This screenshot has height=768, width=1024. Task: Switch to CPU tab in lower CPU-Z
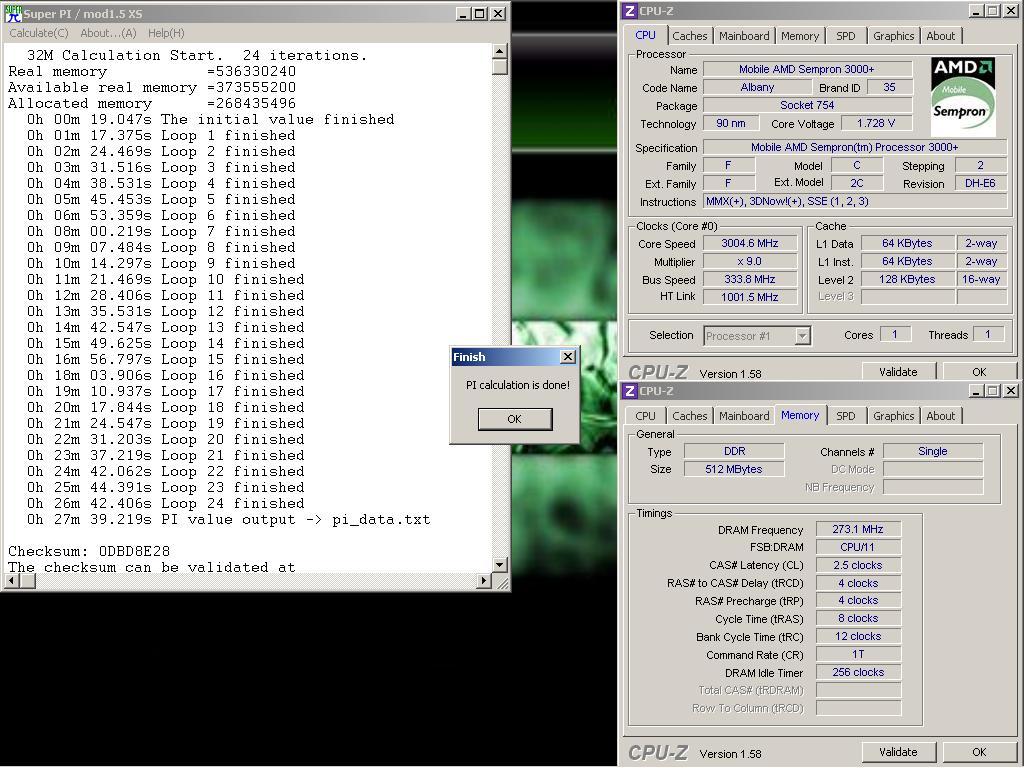(645, 416)
